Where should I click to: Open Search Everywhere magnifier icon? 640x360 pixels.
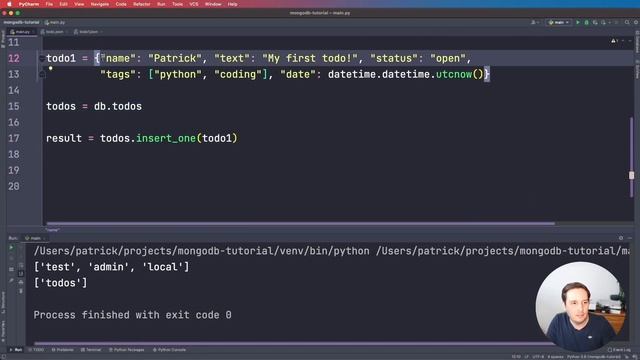coord(627,22)
